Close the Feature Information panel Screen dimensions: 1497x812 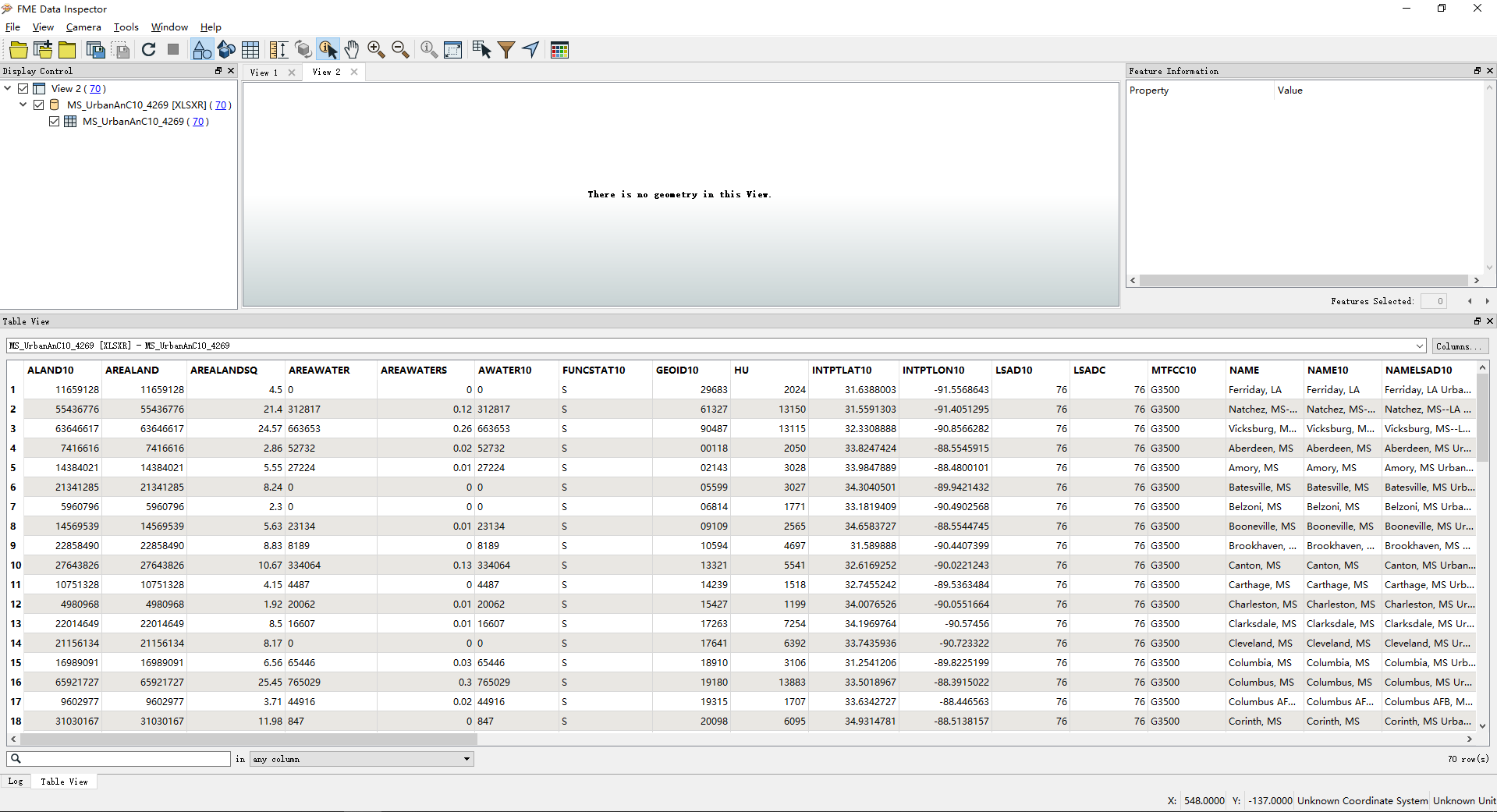(x=1489, y=70)
